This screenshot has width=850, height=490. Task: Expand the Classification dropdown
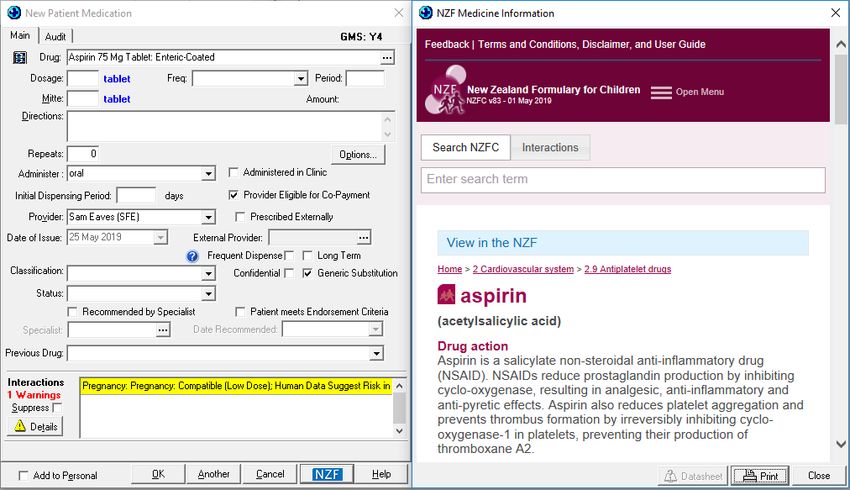click(208, 274)
